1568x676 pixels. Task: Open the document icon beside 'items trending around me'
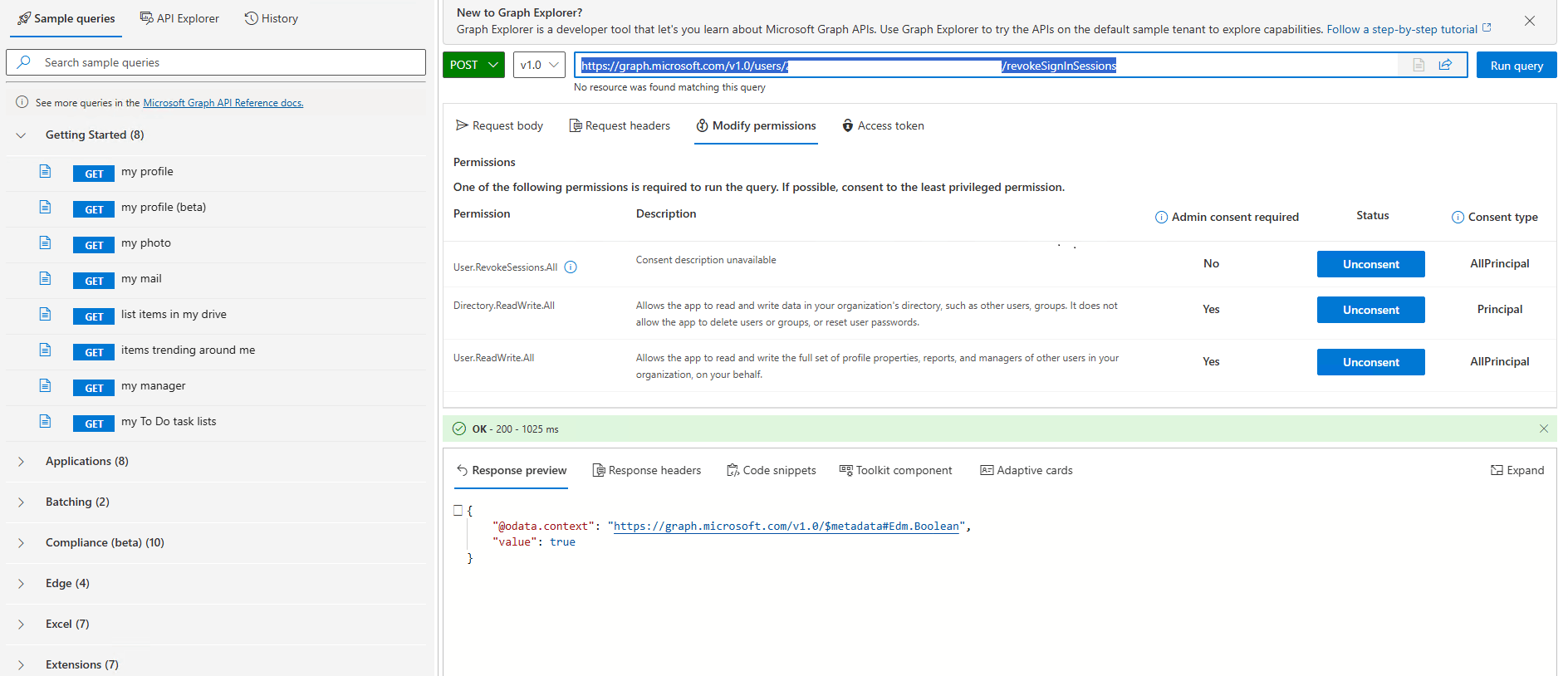[x=45, y=350]
